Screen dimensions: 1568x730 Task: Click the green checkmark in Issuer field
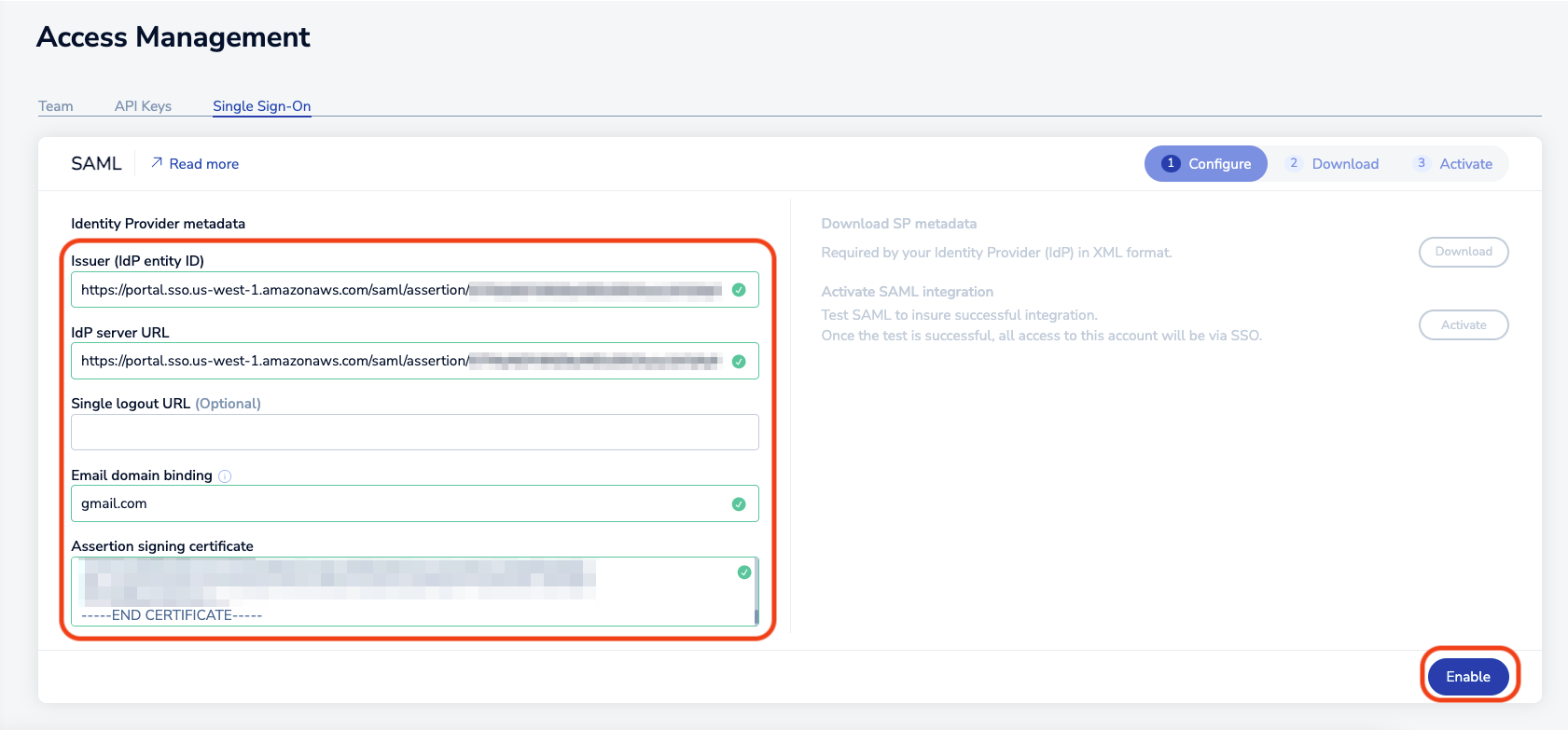(x=739, y=290)
